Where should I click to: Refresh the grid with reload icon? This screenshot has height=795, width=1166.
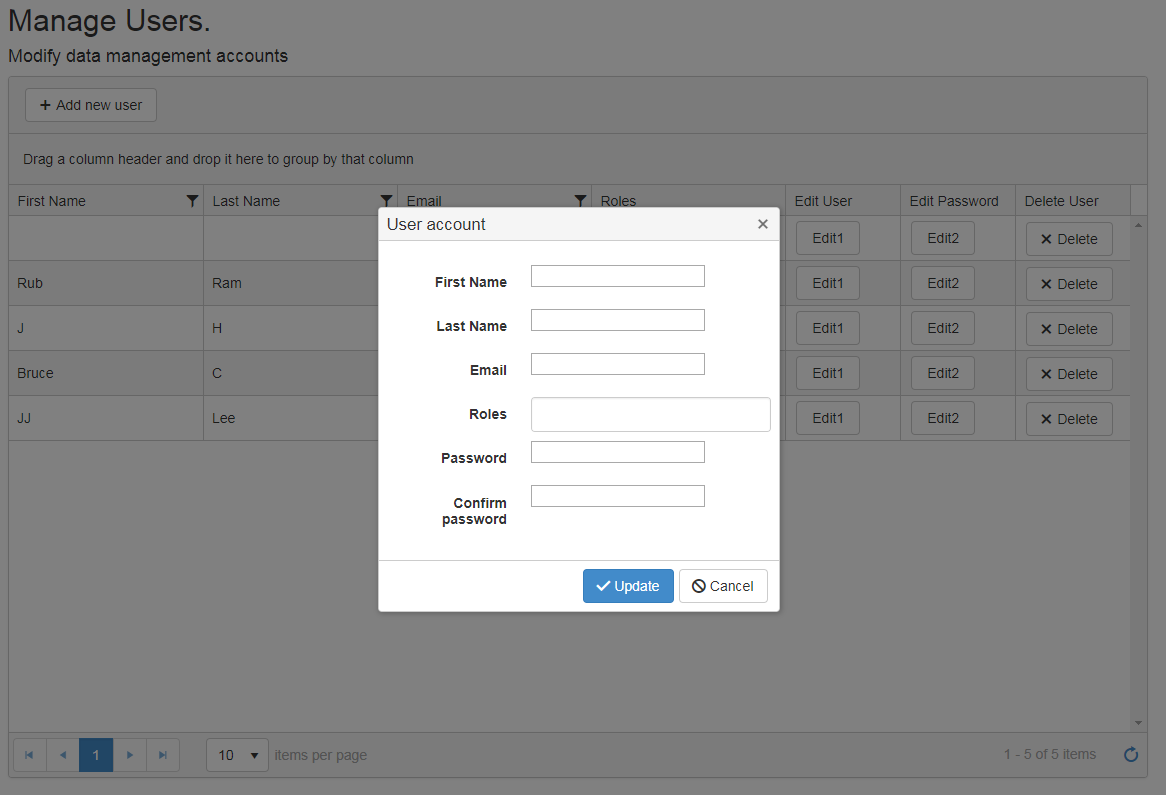click(x=1131, y=755)
